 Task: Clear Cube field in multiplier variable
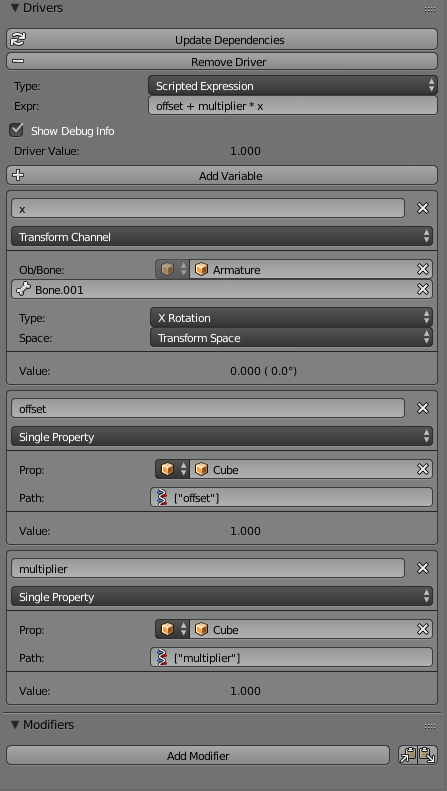[x=423, y=630]
